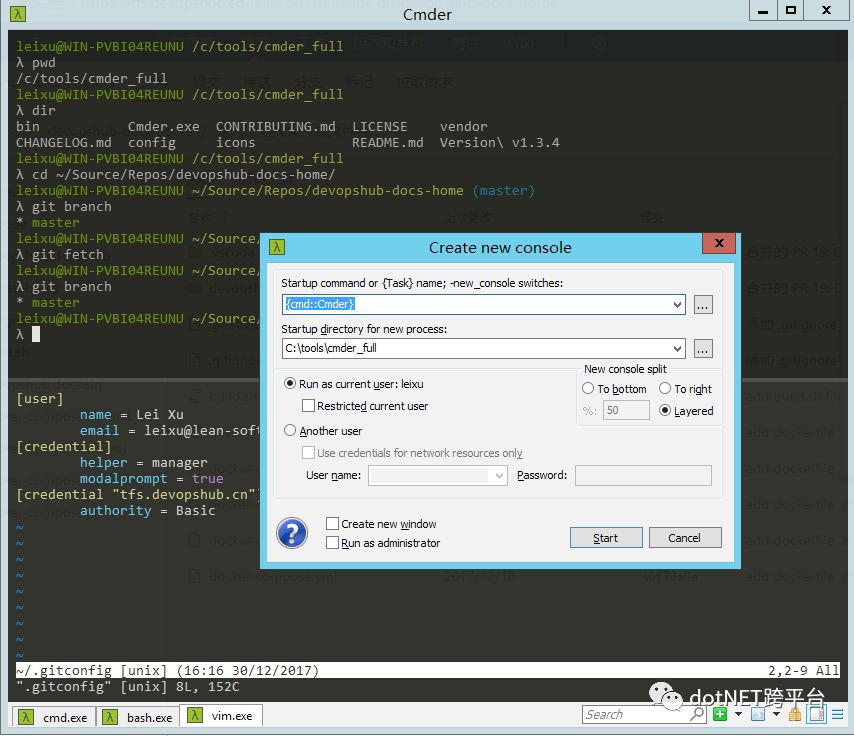The width and height of the screenshot is (854, 736).
Task: Select Layered split radio button
Action: (x=665, y=410)
